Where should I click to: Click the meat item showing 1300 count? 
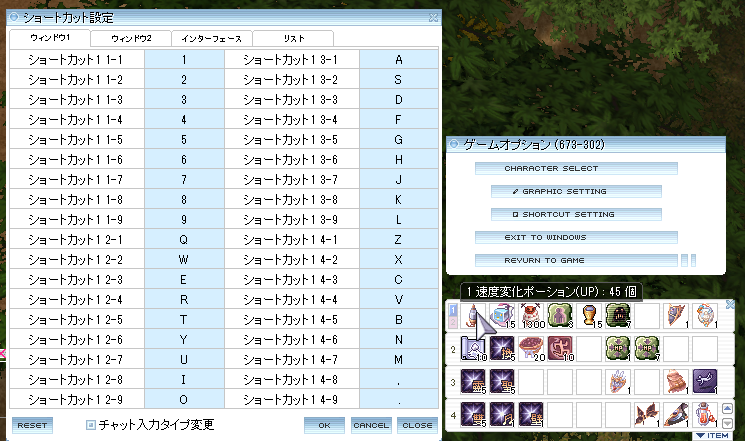(x=530, y=316)
